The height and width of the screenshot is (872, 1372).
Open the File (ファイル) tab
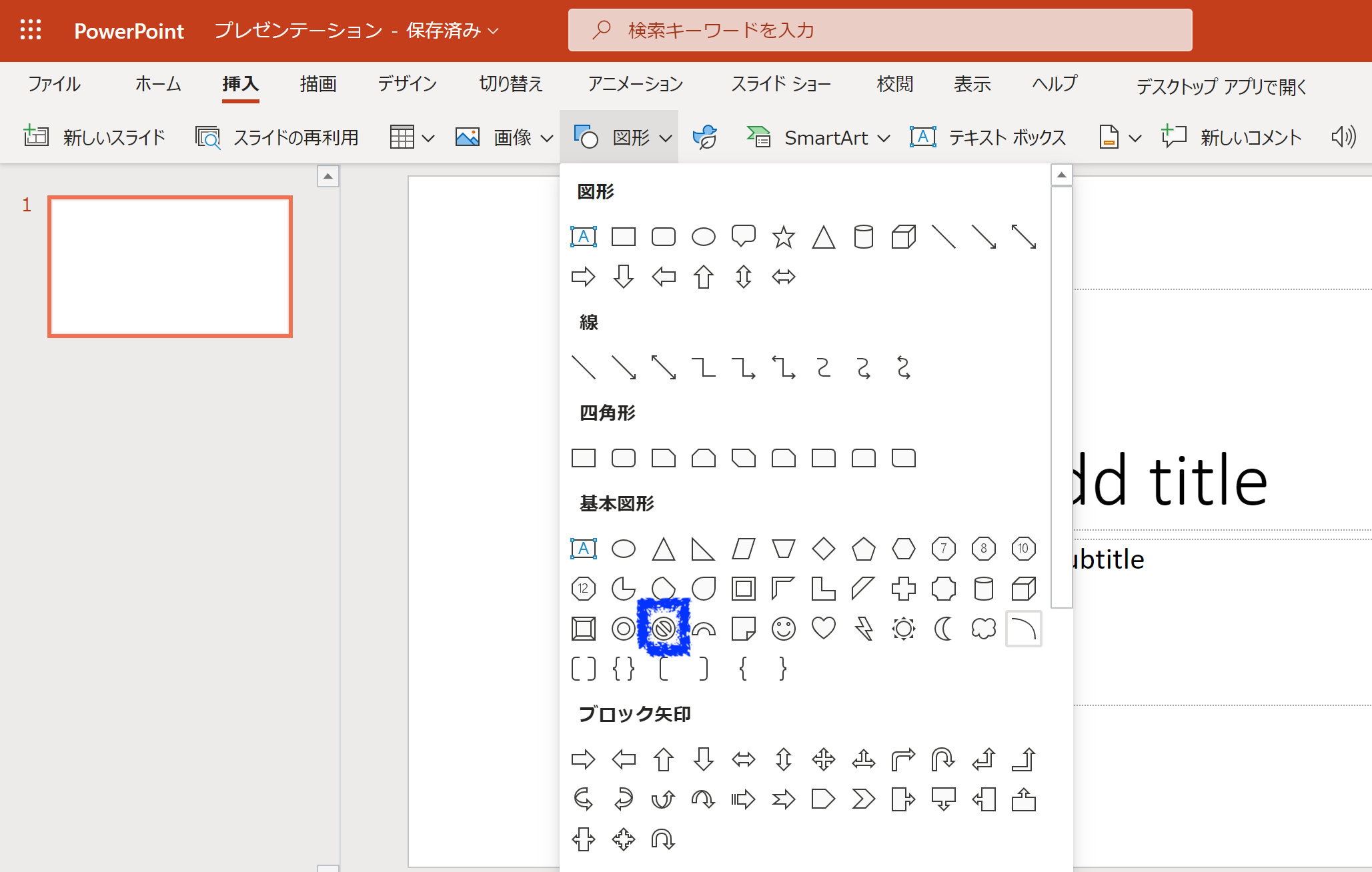pos(54,84)
